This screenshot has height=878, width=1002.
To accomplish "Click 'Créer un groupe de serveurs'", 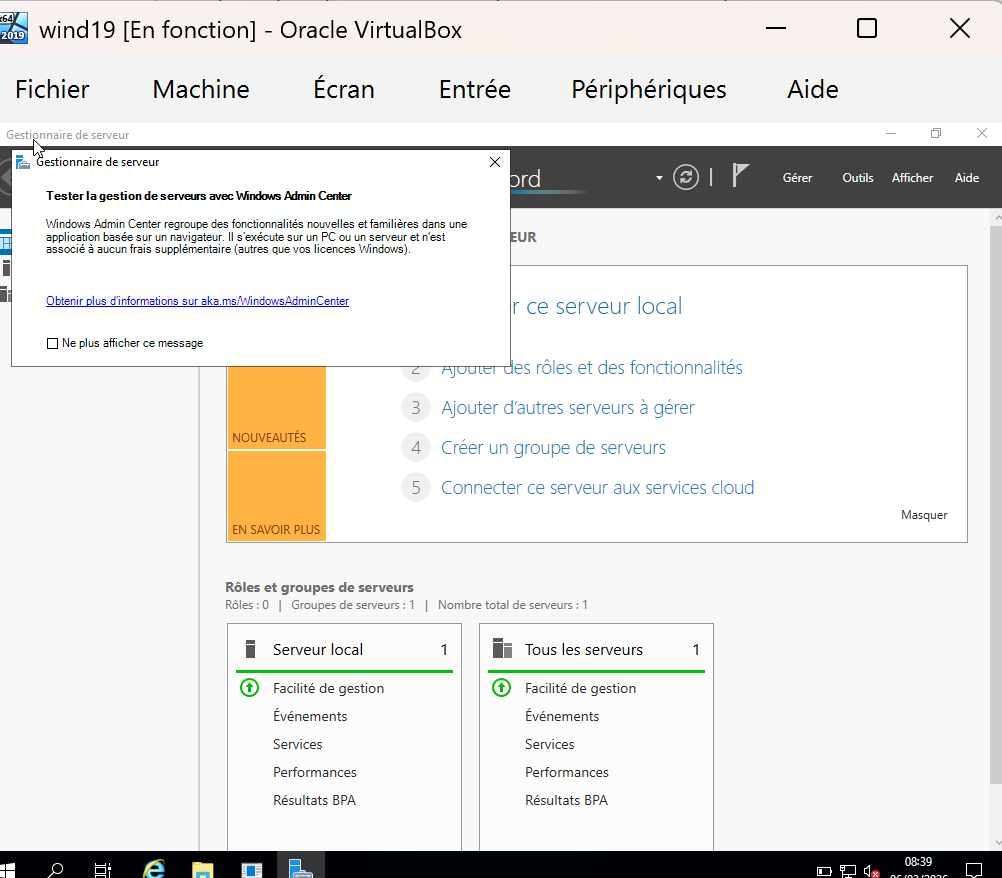I will tap(553, 448).
